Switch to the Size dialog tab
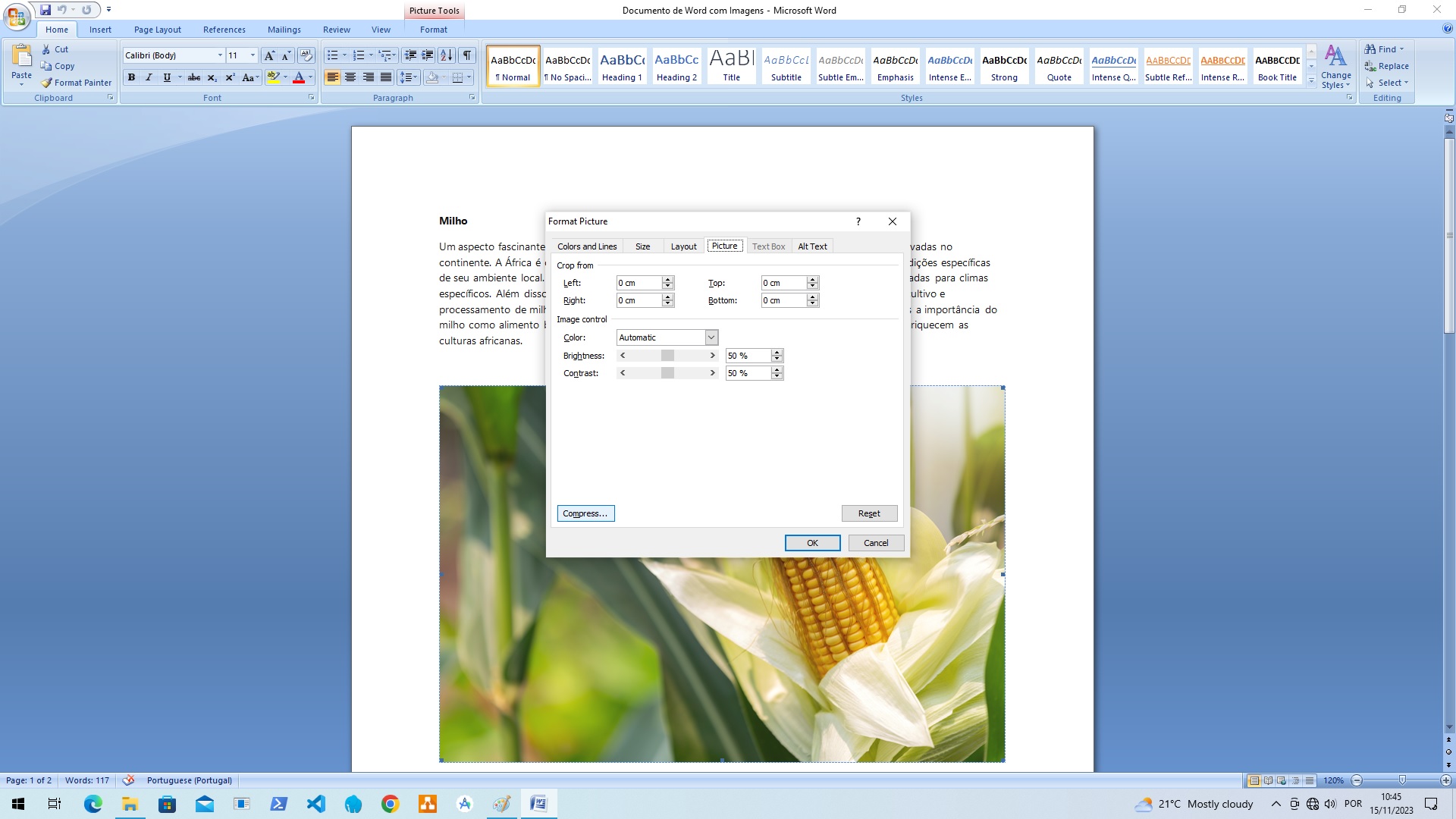Screen dimensions: 1456x819 [642, 246]
